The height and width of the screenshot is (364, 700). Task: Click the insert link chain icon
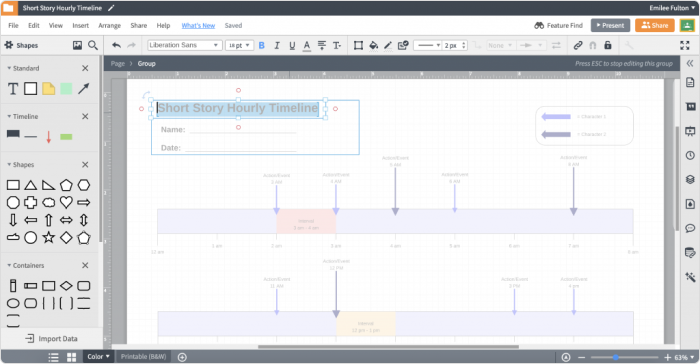(x=578, y=45)
